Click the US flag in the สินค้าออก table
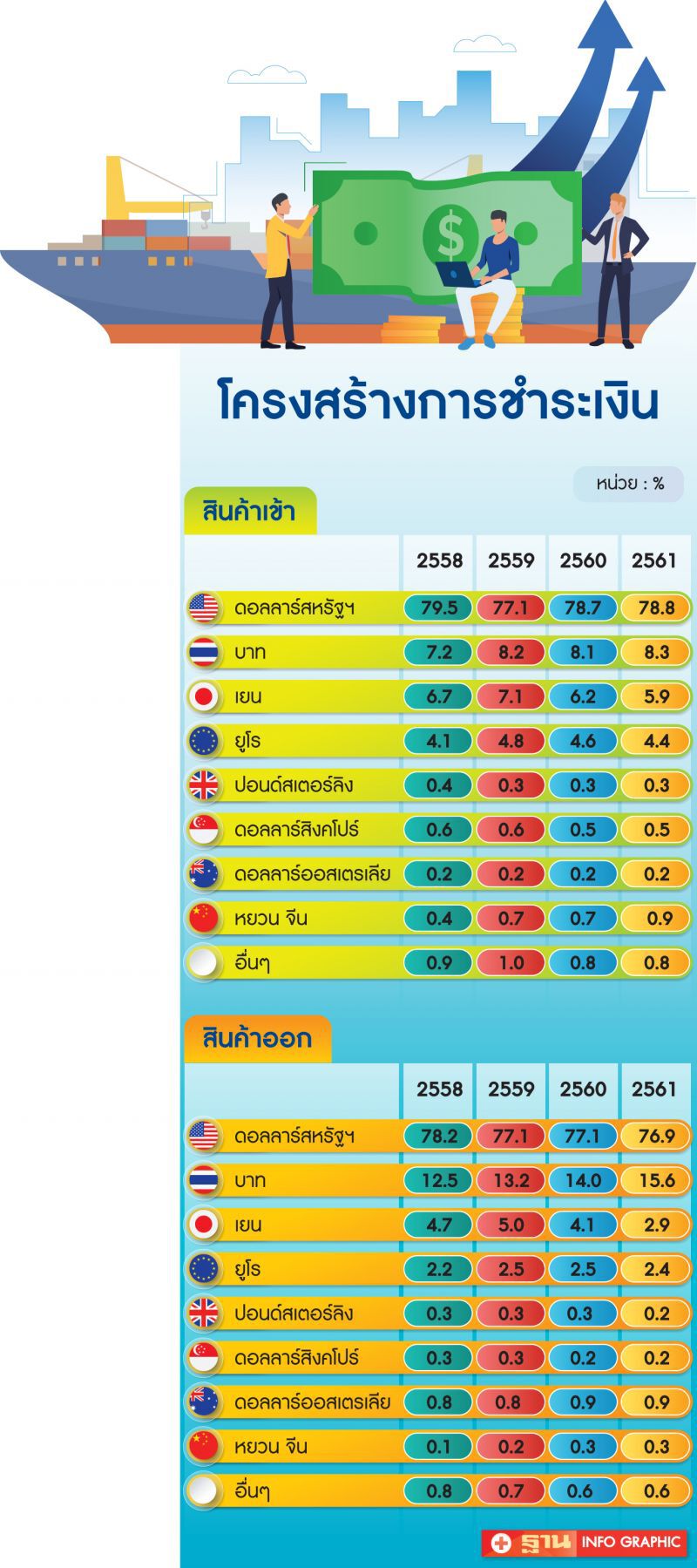This screenshot has height=1568, width=697. 204,1136
